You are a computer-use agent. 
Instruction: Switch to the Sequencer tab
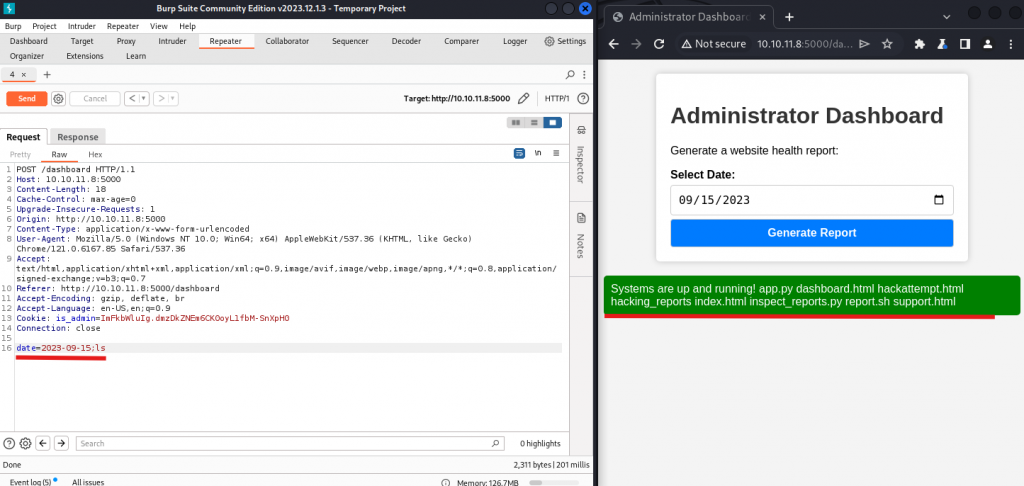tap(350, 41)
